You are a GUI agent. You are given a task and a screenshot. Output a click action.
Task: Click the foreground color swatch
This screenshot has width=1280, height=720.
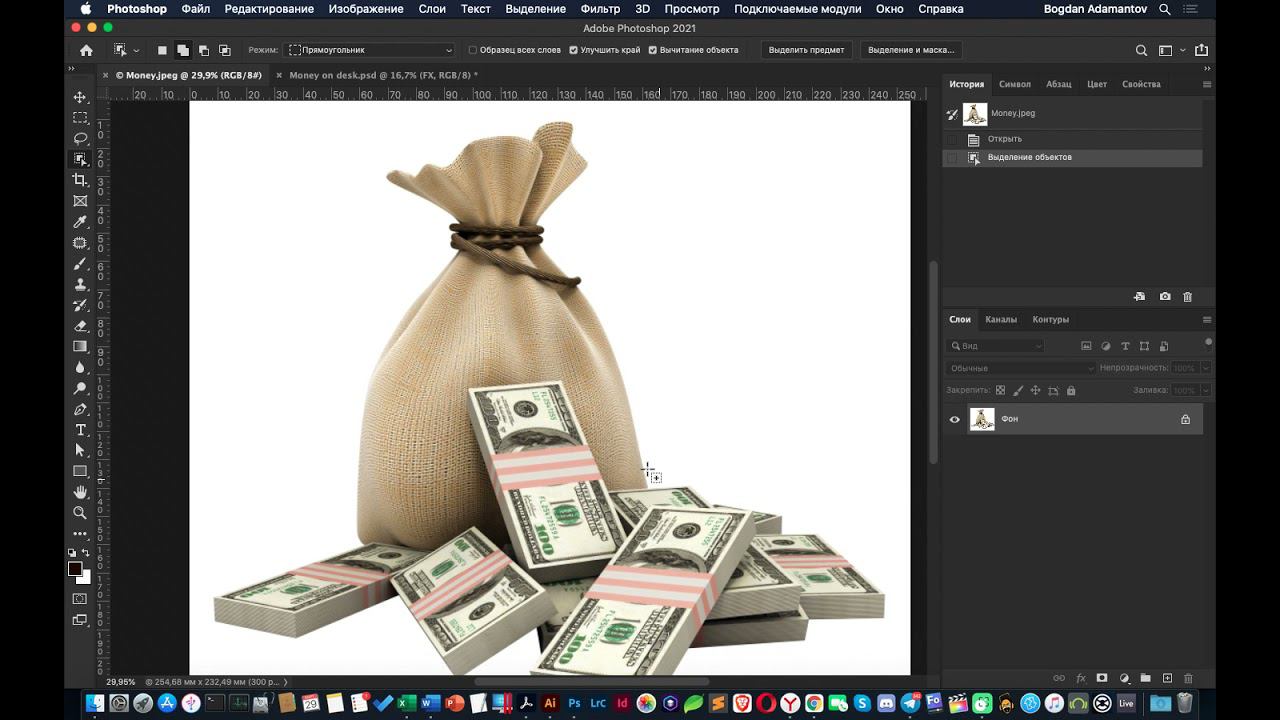click(x=75, y=569)
